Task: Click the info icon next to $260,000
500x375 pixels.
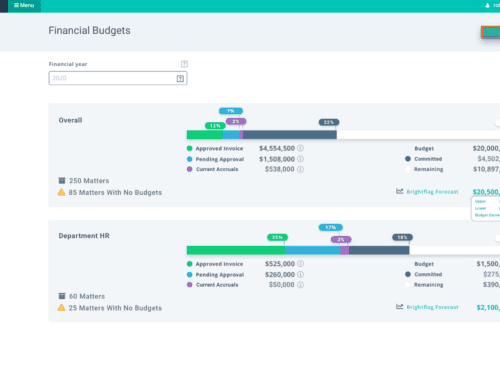Action: (300, 274)
